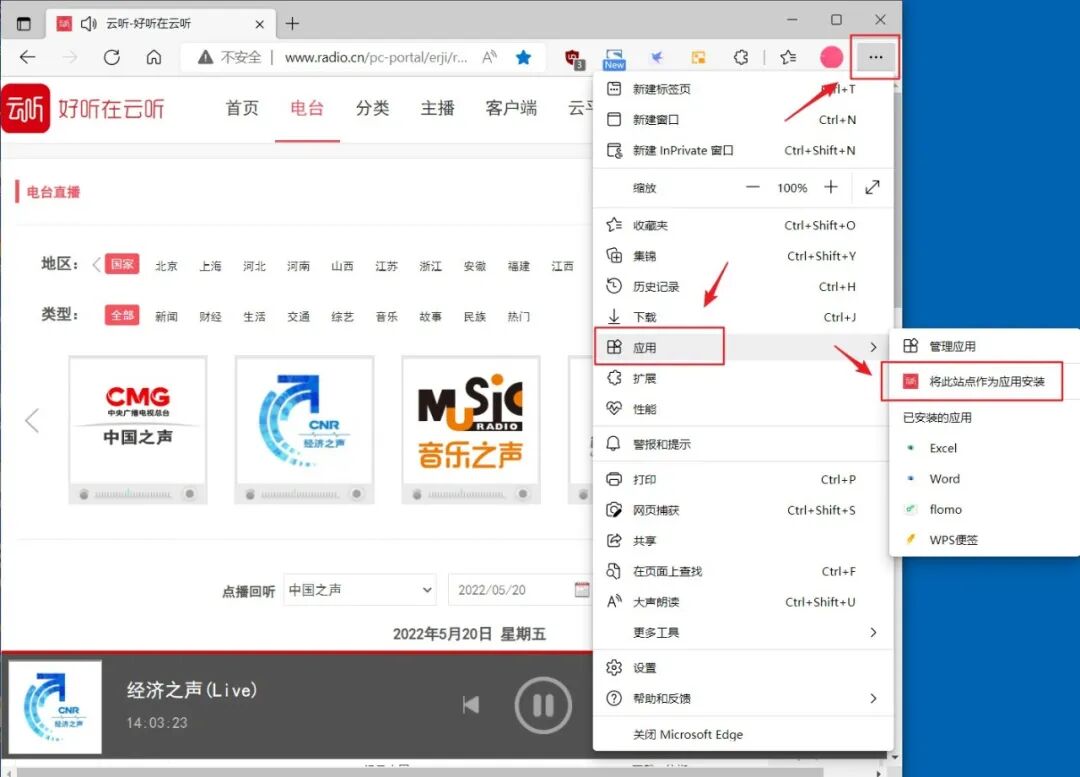The width and height of the screenshot is (1080, 777).
Task: Open the red shield extension icon
Action: (574, 58)
